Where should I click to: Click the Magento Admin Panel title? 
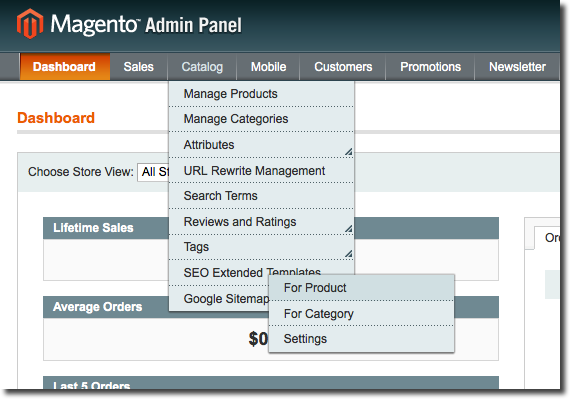point(146,24)
